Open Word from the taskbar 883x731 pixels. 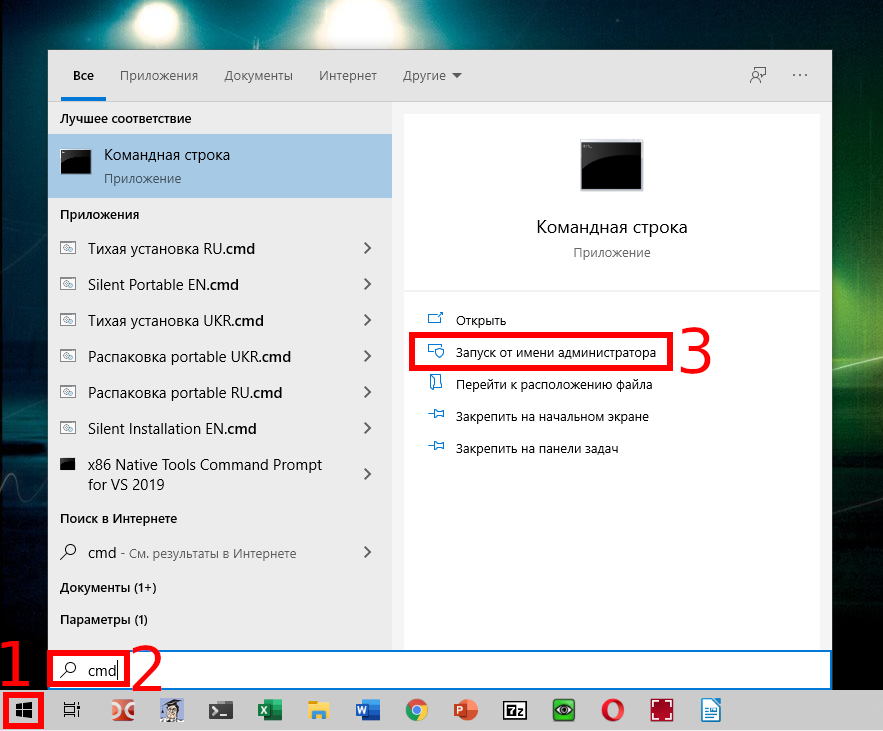point(368,711)
